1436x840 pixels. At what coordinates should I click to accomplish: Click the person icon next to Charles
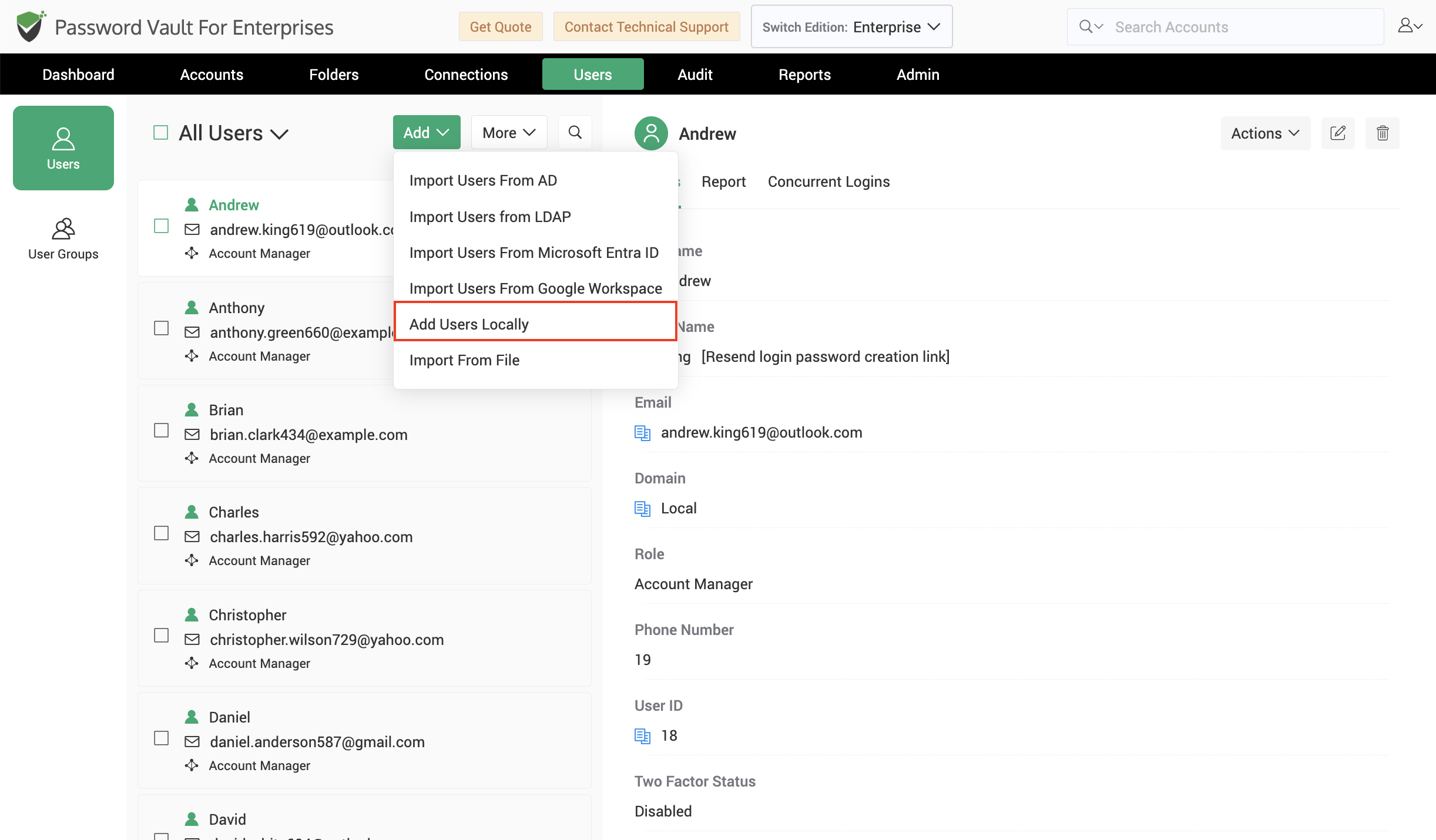192,512
